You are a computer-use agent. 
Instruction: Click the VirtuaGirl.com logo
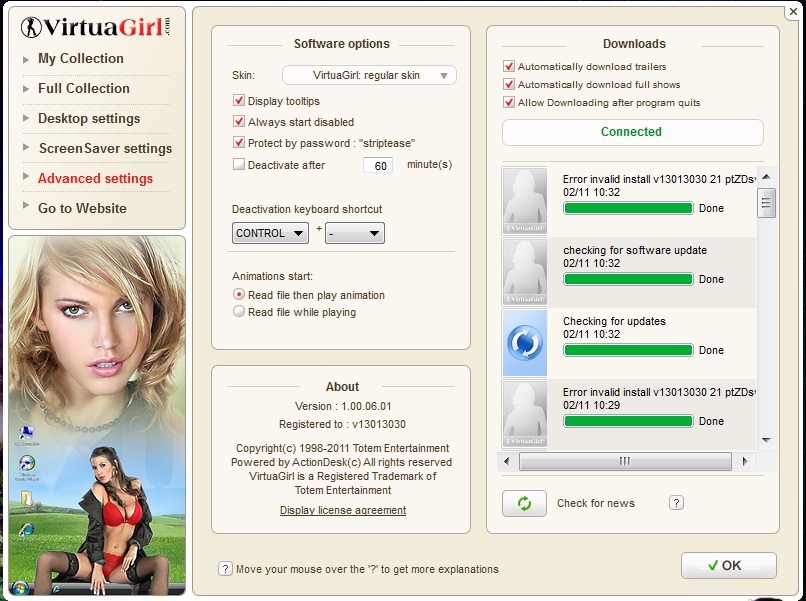click(x=96, y=27)
